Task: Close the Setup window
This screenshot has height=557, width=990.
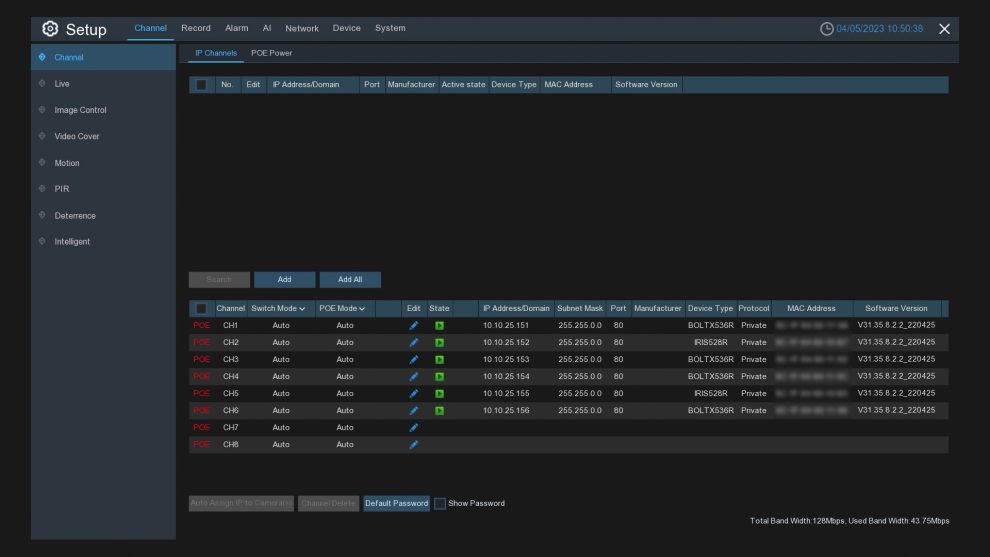Action: 944,29
